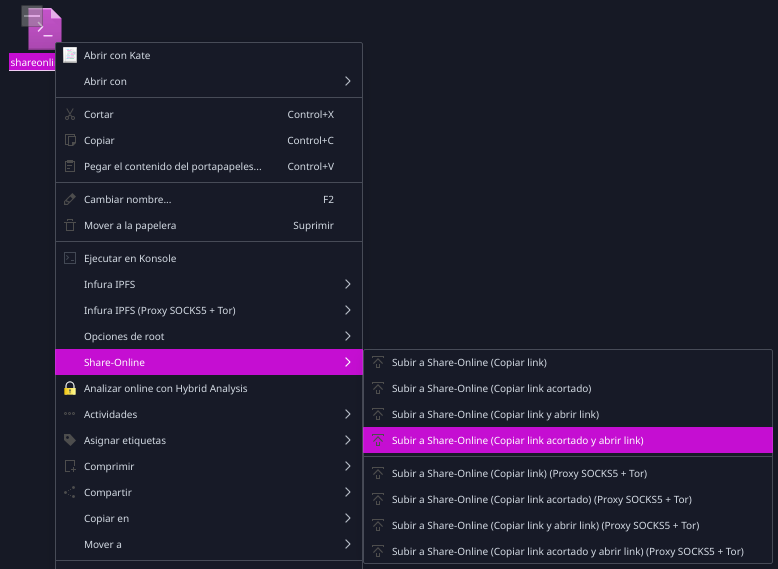The width and height of the screenshot is (778, 569).
Task: Click the scissors icon for Cortar
Action: pyautogui.click(x=70, y=115)
